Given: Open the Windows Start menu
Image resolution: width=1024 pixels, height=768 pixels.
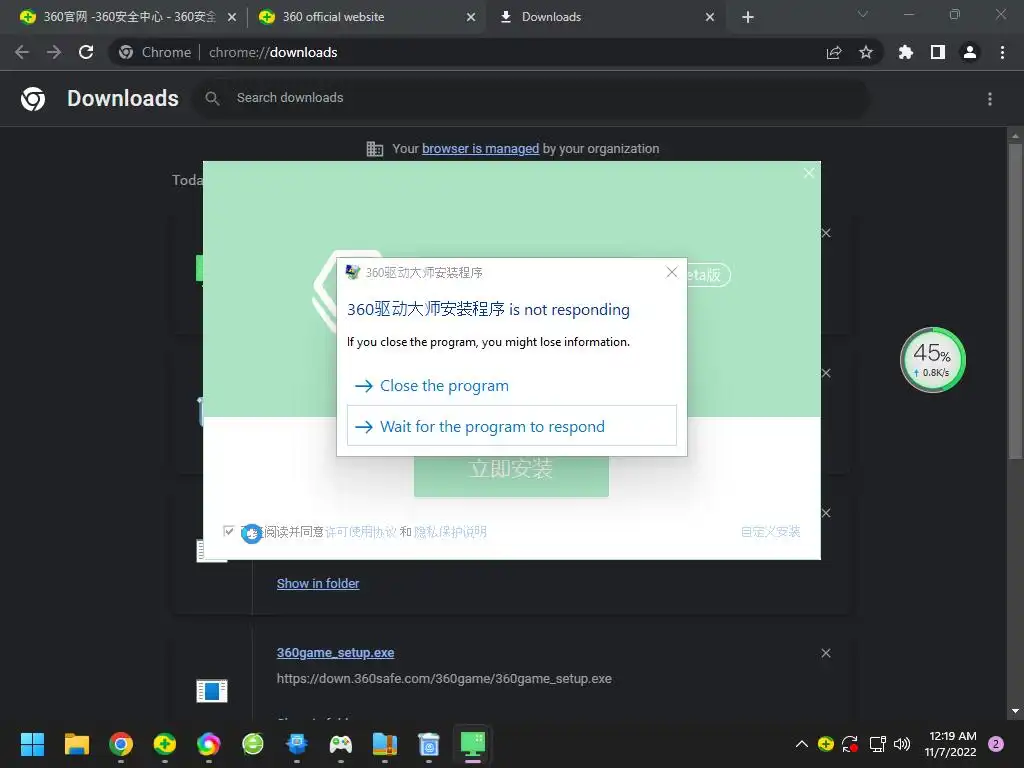Looking at the screenshot, I should (x=32, y=744).
